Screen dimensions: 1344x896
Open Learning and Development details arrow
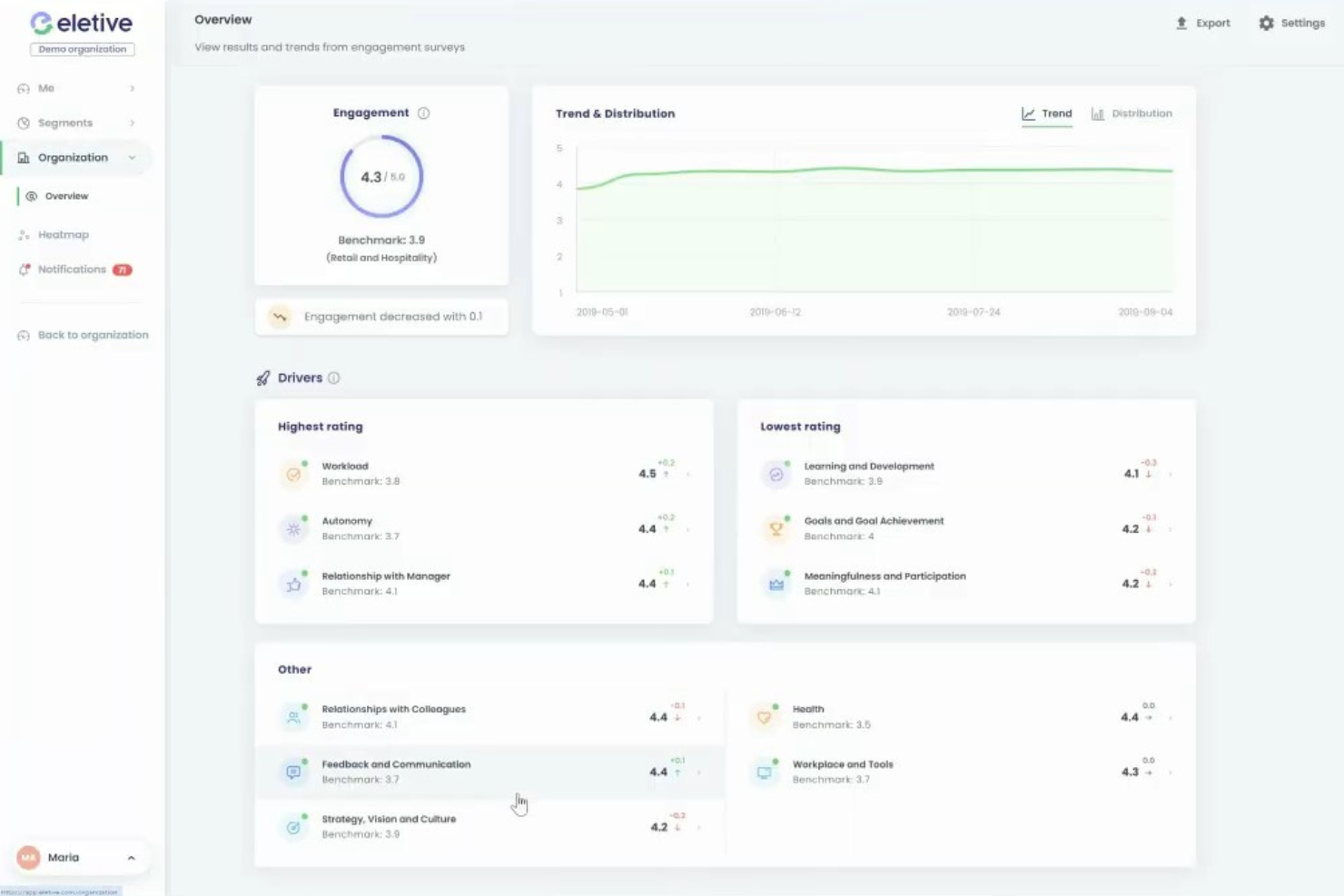pyautogui.click(x=1171, y=475)
